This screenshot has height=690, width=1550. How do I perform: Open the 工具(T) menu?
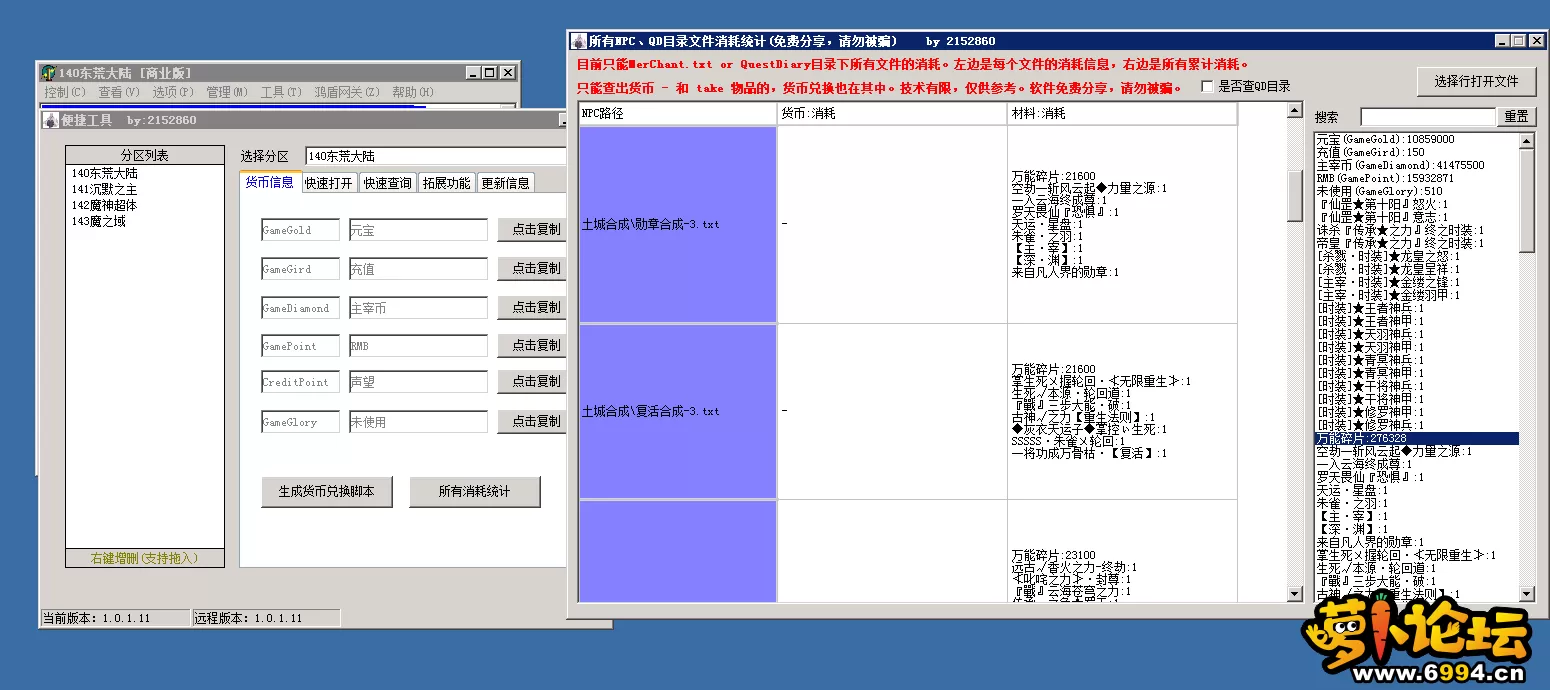281,92
